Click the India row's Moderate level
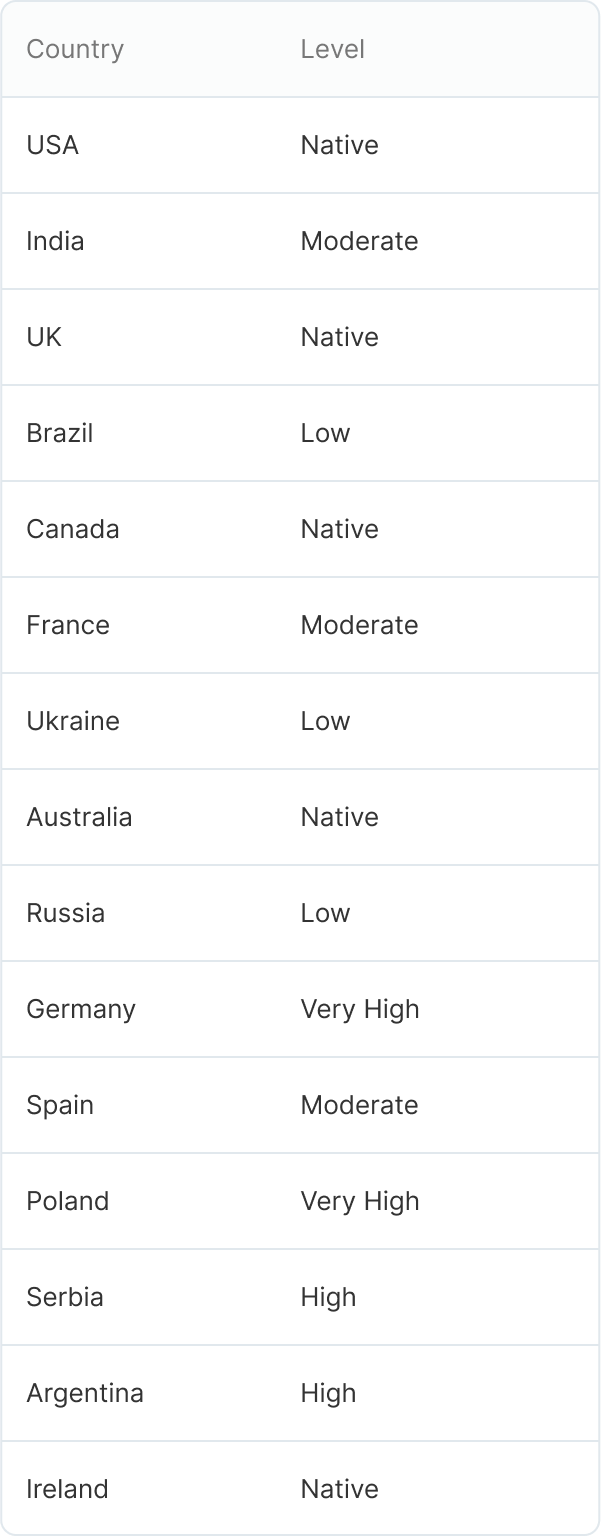The width and height of the screenshot is (601, 1536). (x=359, y=241)
